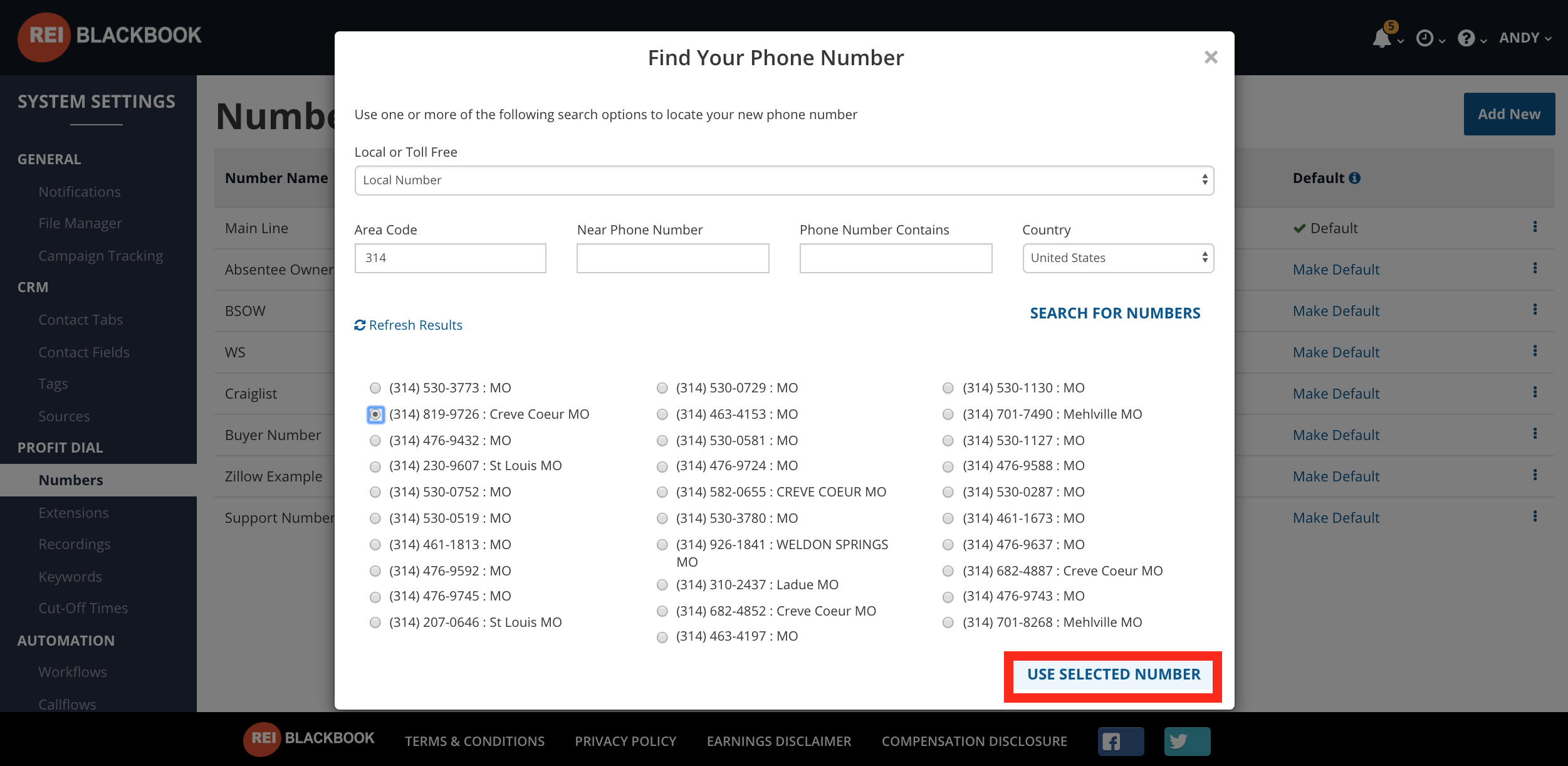Click Make Default for Support Number row
The height and width of the screenshot is (766, 1568).
pos(1336,518)
